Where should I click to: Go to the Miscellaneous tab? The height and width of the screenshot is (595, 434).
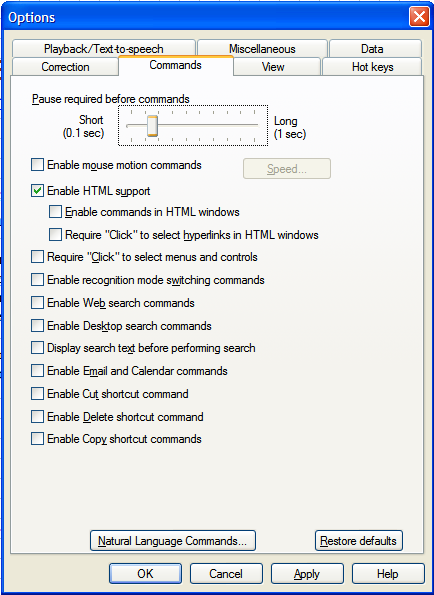click(x=262, y=49)
